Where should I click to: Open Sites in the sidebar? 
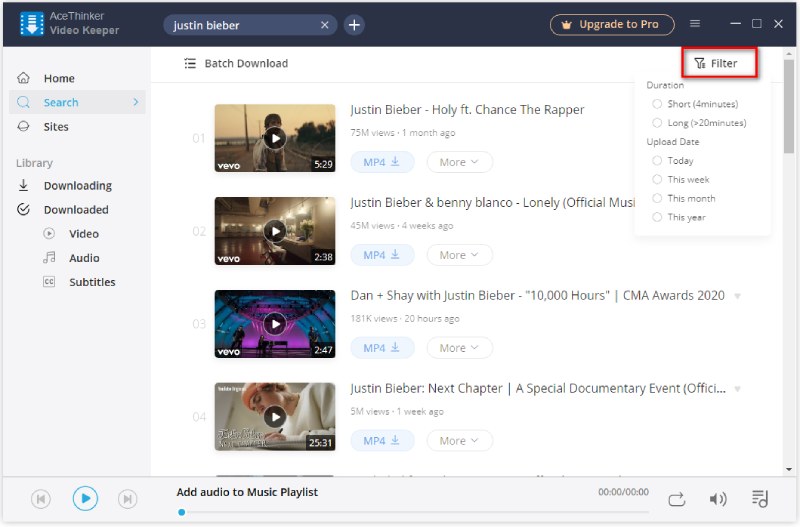tap(77, 127)
